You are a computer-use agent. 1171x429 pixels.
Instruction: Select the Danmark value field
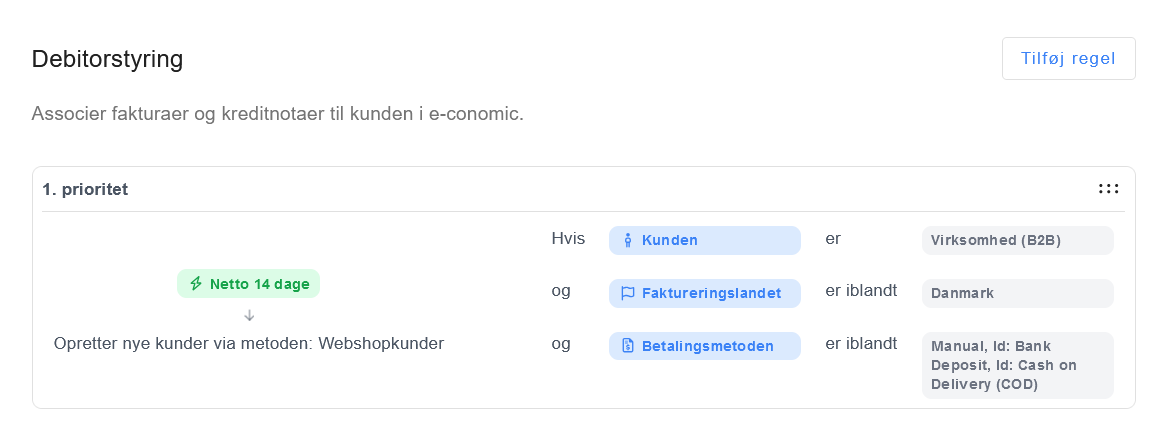tap(1017, 293)
